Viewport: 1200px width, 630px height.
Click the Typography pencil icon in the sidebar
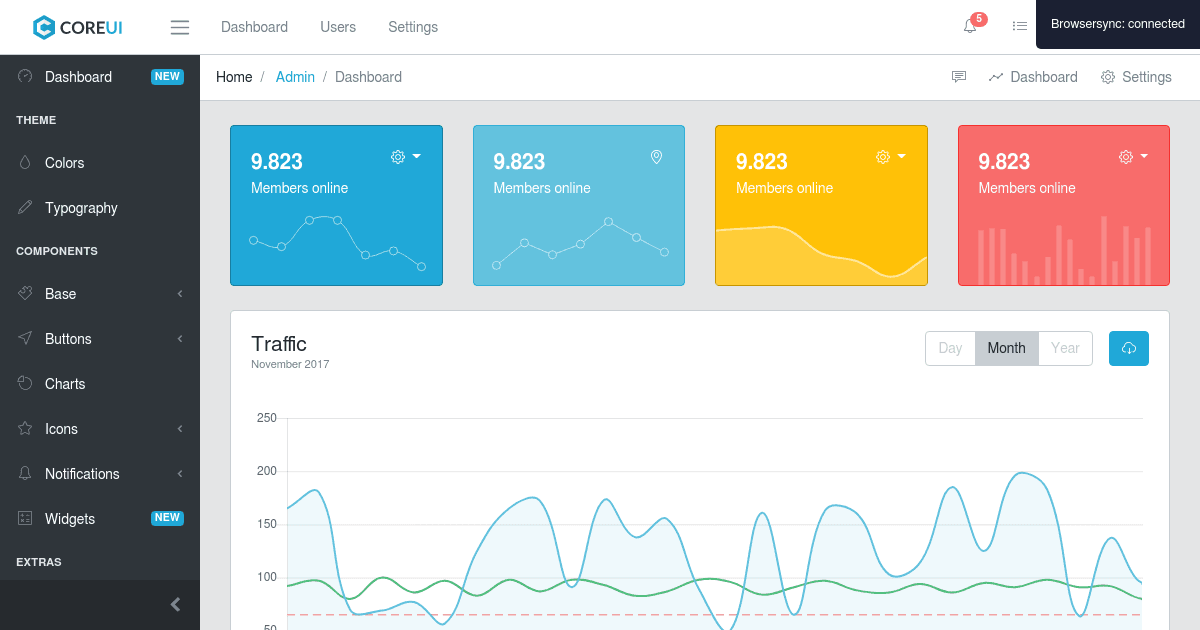[25, 208]
